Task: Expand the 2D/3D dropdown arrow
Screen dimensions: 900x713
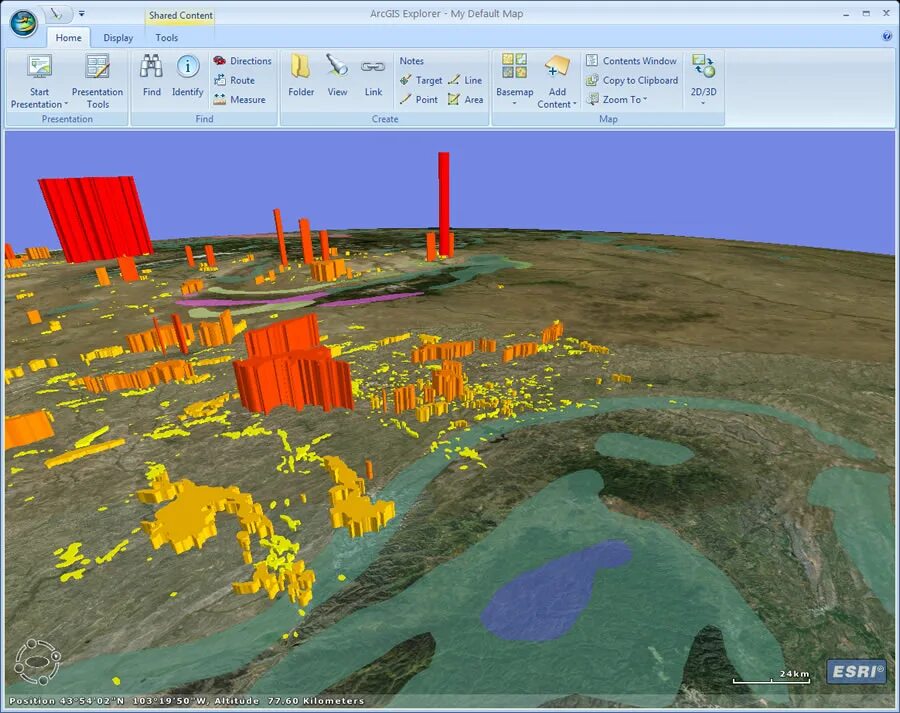Action: (703, 104)
